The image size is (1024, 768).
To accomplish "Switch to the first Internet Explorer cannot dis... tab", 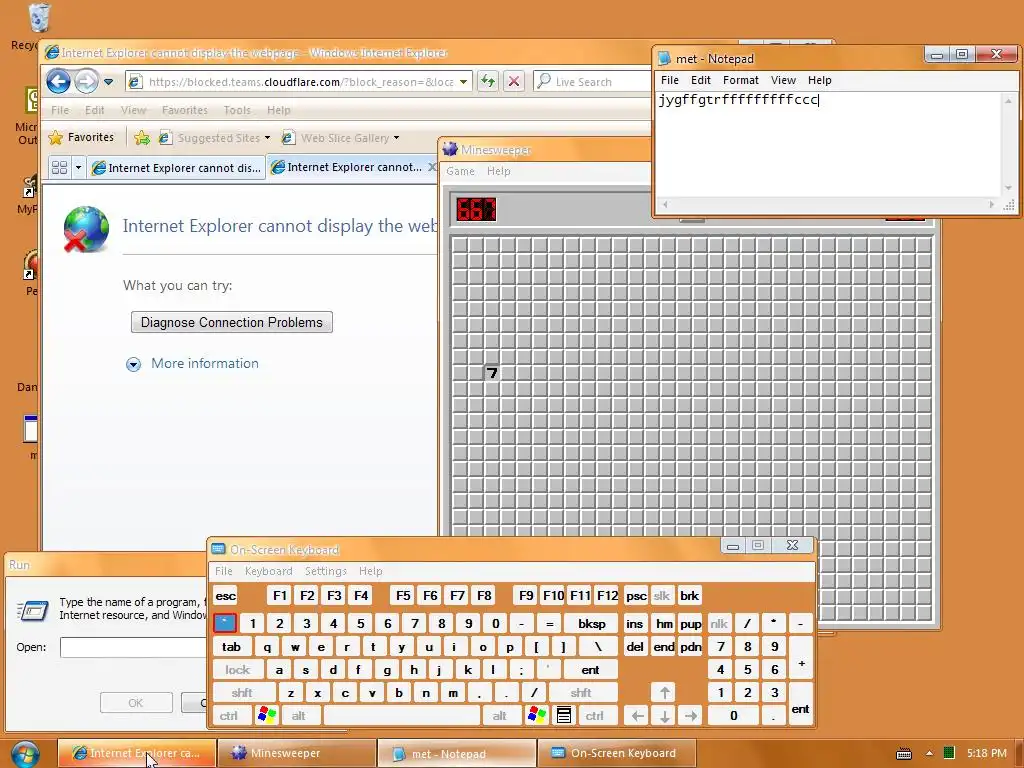I will click(x=176, y=168).
